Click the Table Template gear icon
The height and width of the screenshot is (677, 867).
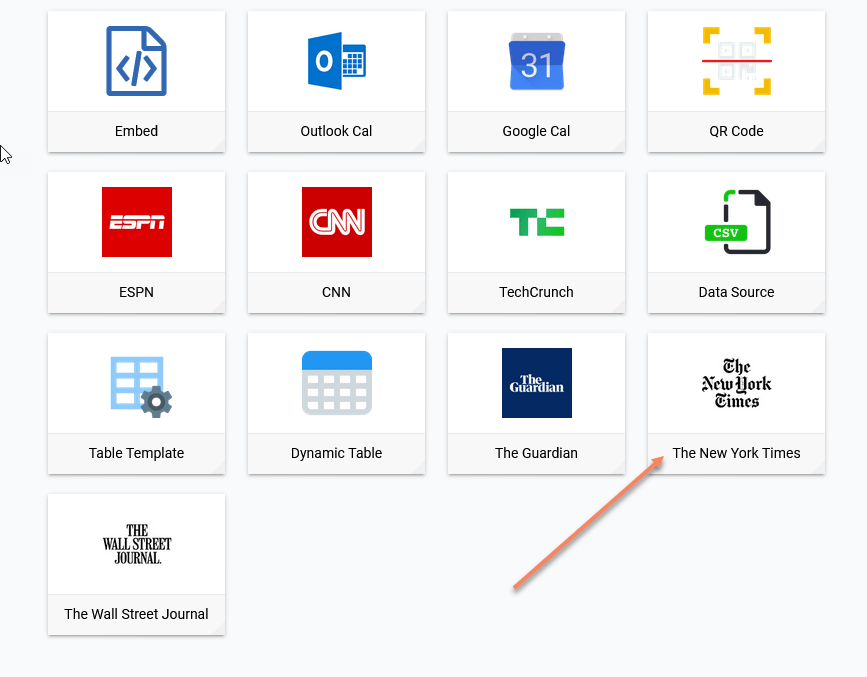point(136,383)
